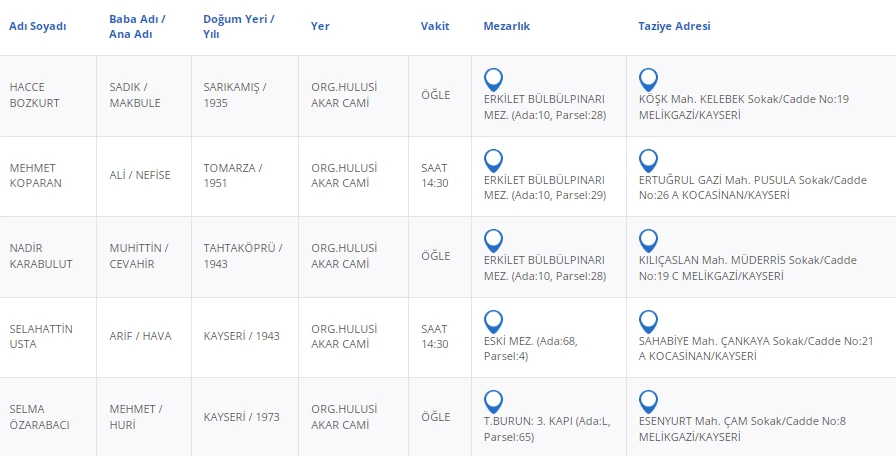Open condolence pin for Selahattin Usta
The width and height of the screenshot is (896, 456).
[x=648, y=321]
